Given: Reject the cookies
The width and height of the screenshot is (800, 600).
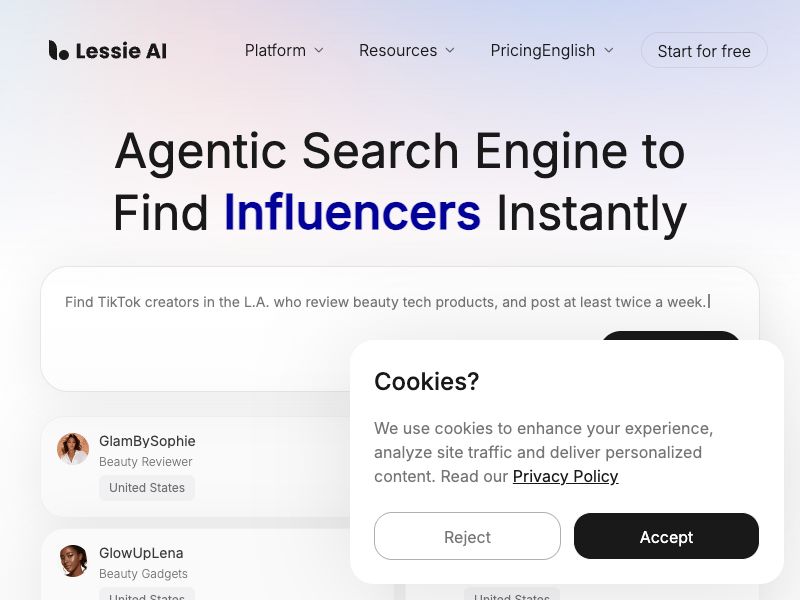Looking at the screenshot, I should [467, 537].
